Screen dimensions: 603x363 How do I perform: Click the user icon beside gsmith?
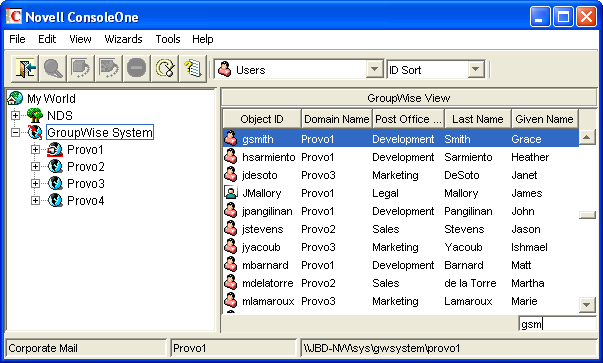tap(231, 138)
